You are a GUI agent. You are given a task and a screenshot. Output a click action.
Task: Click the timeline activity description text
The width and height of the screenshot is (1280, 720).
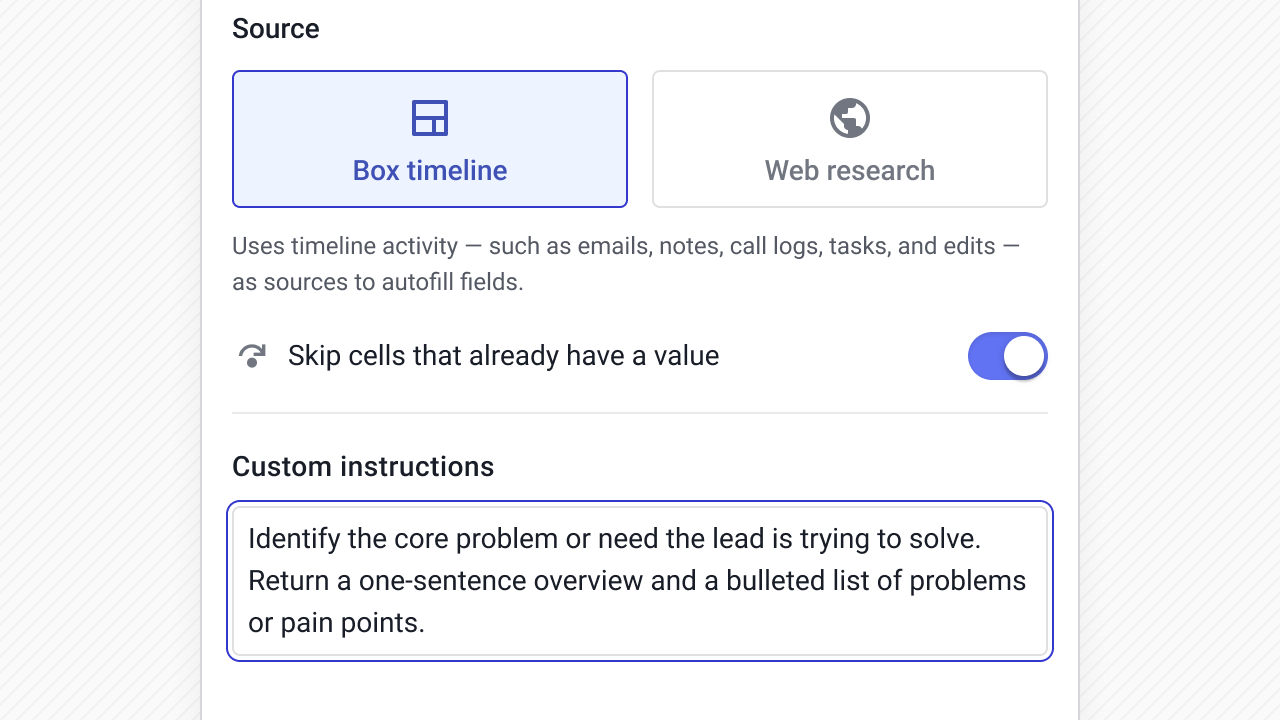(x=627, y=263)
